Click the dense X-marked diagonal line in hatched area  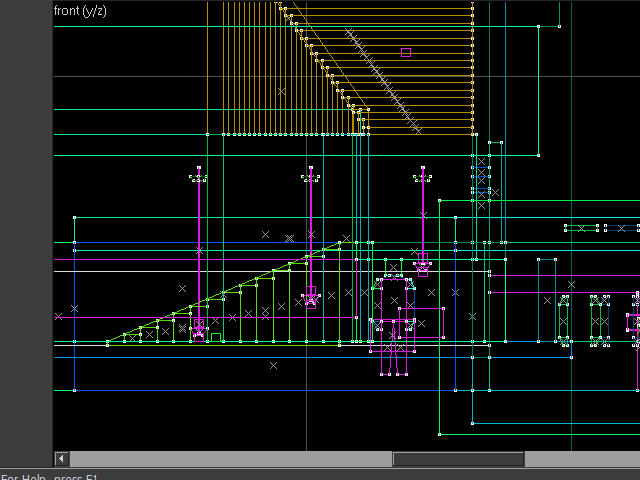tap(383, 80)
